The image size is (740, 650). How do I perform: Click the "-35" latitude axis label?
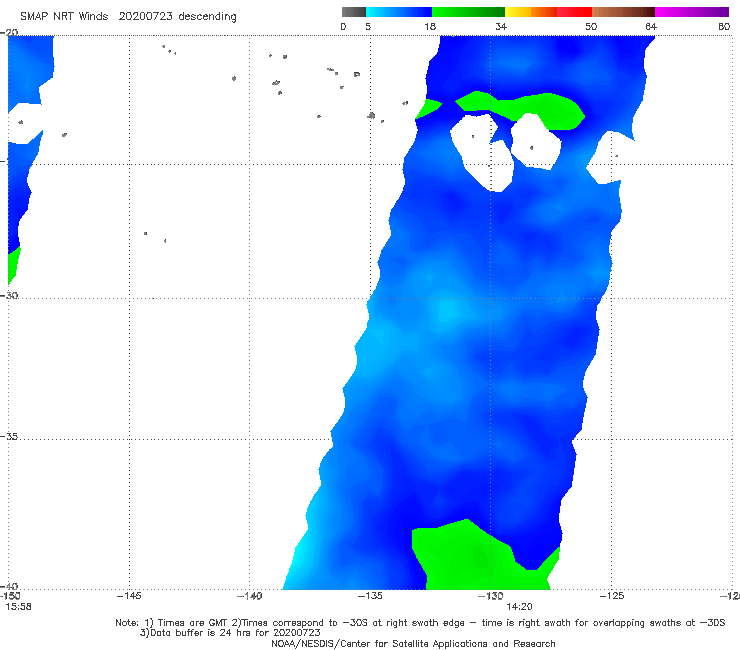[9, 436]
